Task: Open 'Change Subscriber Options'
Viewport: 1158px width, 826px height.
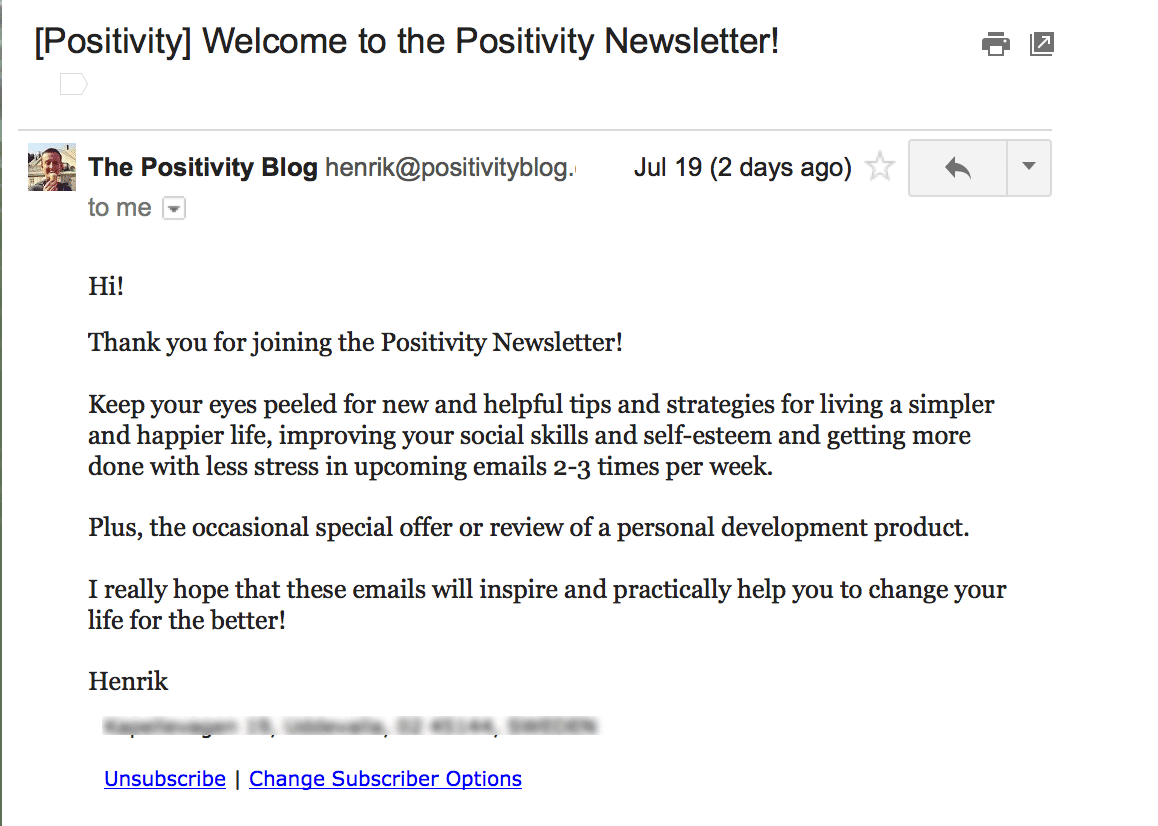Action: point(385,778)
